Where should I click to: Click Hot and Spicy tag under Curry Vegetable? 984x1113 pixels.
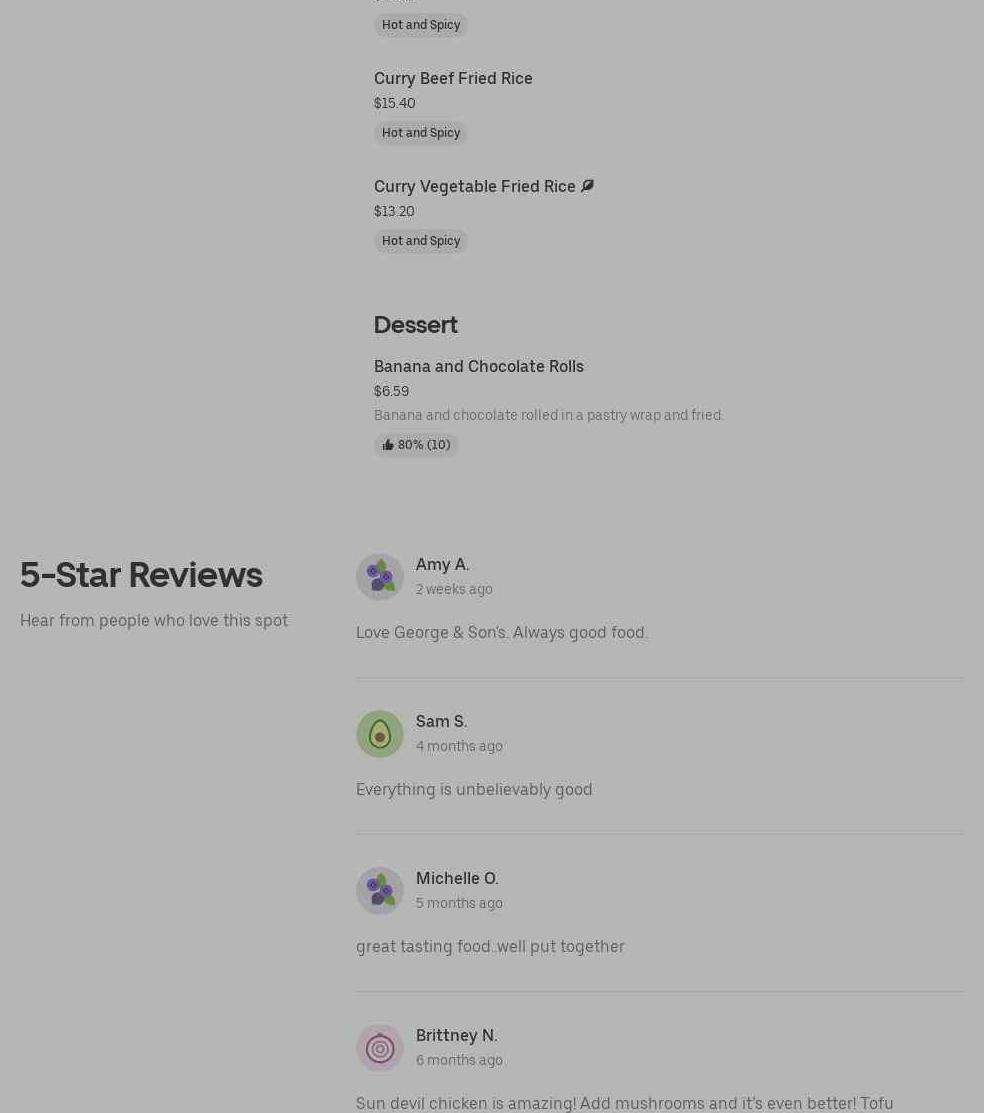[421, 241]
